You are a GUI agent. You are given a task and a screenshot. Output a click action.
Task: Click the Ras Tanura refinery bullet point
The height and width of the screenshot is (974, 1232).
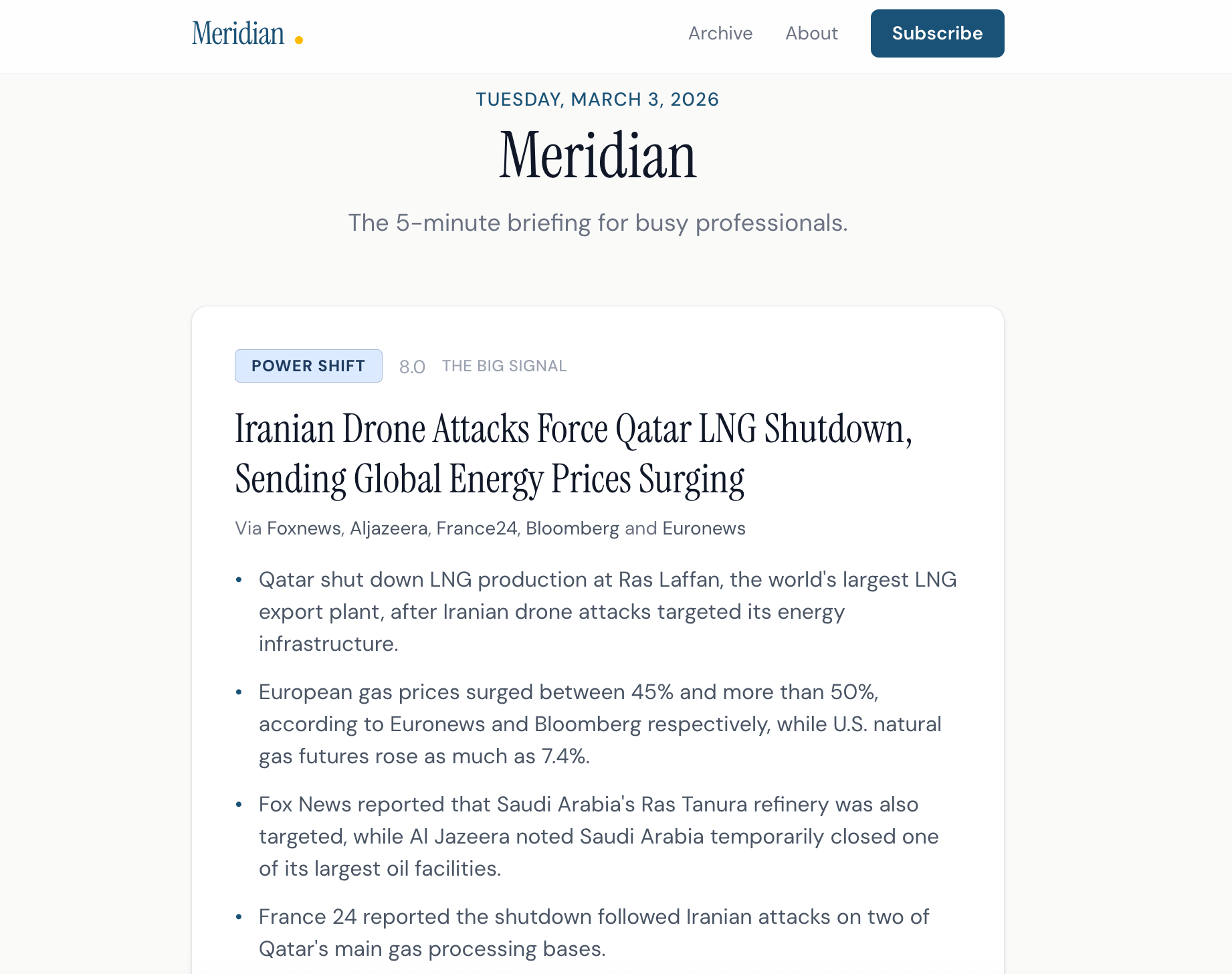(599, 836)
